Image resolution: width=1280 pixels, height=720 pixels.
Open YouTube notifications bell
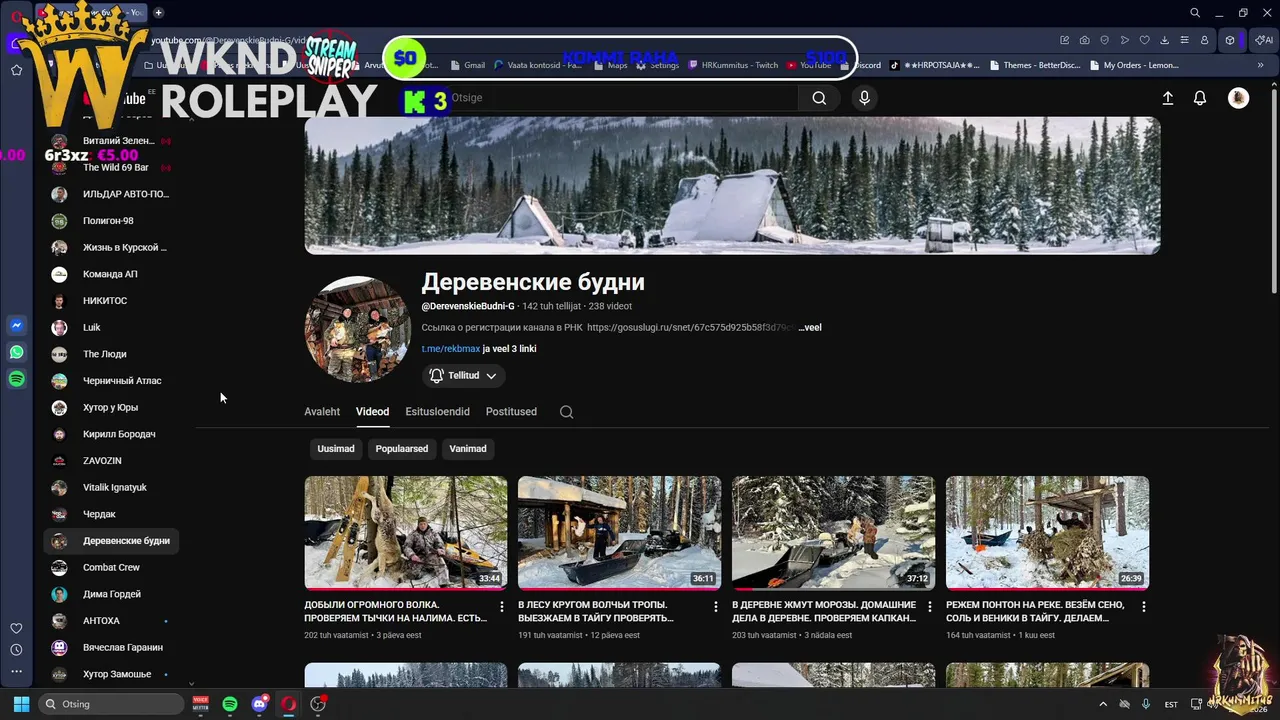[1200, 98]
